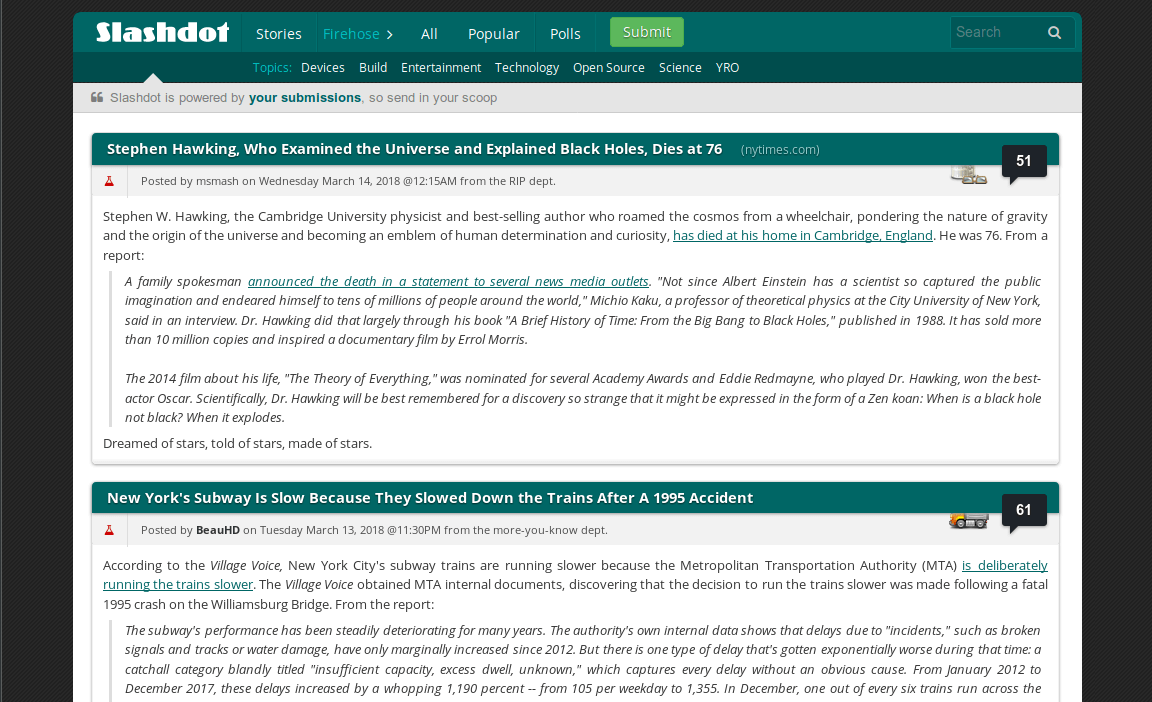Open 'is deliberately running the trains slower' link
1152x702 pixels.
[575, 575]
